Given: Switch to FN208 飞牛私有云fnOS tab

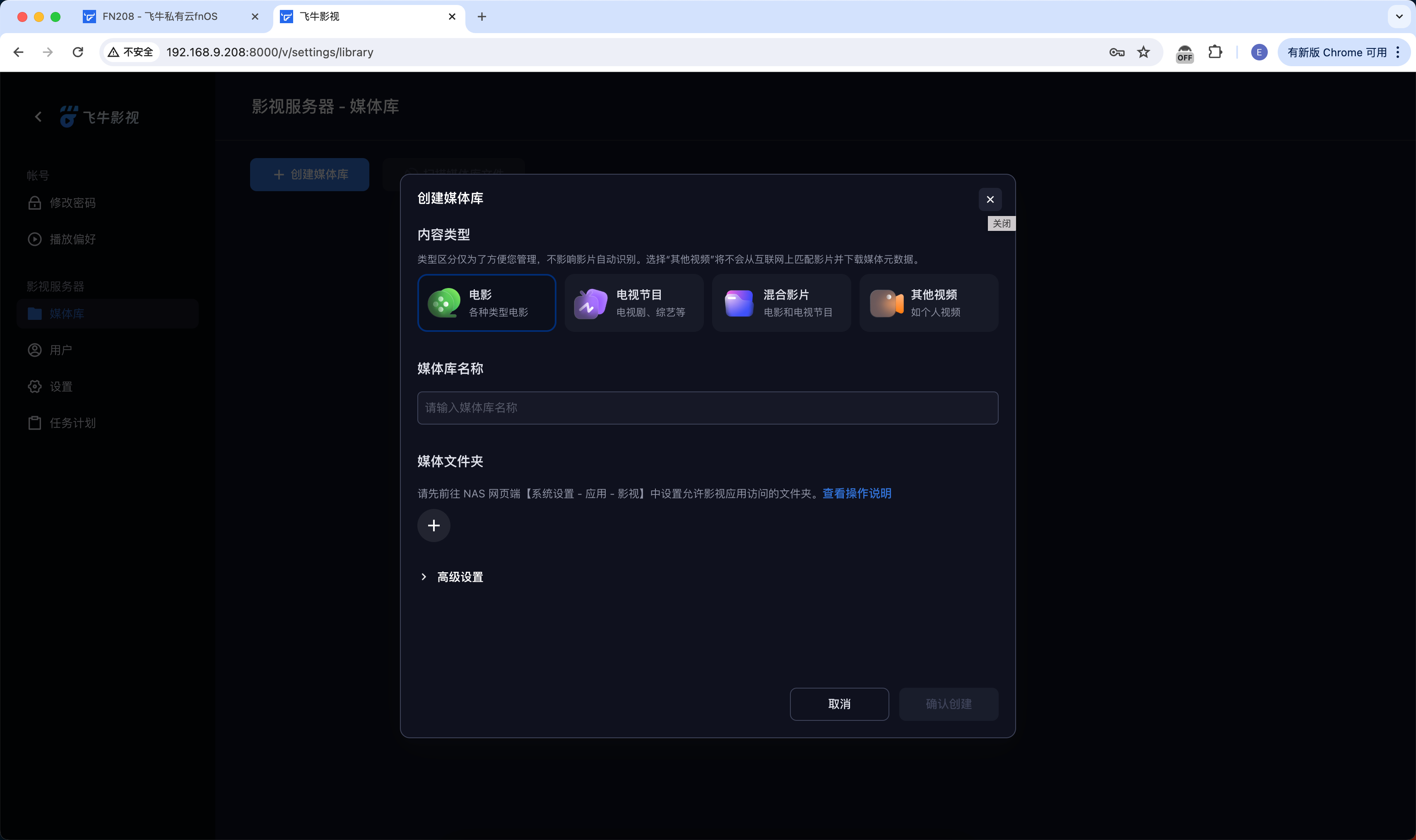Looking at the screenshot, I should 160,17.
